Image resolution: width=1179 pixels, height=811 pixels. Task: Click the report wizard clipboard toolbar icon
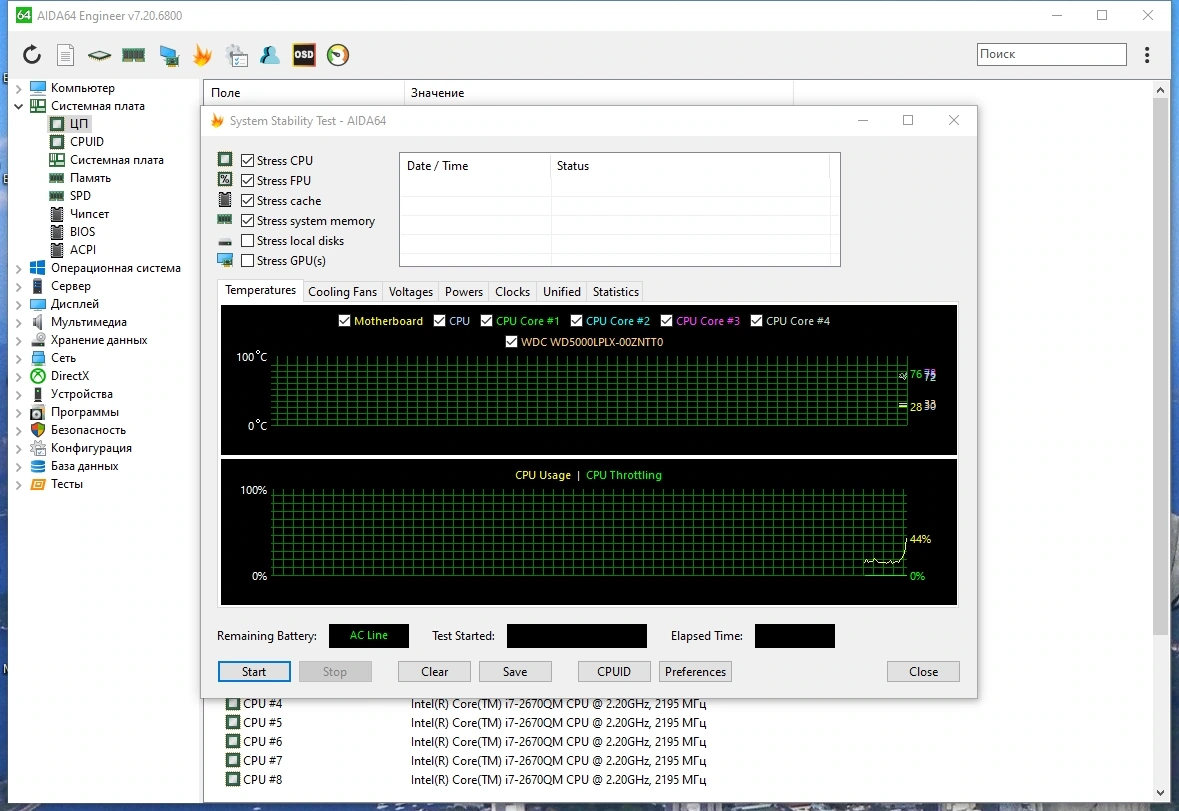237,55
